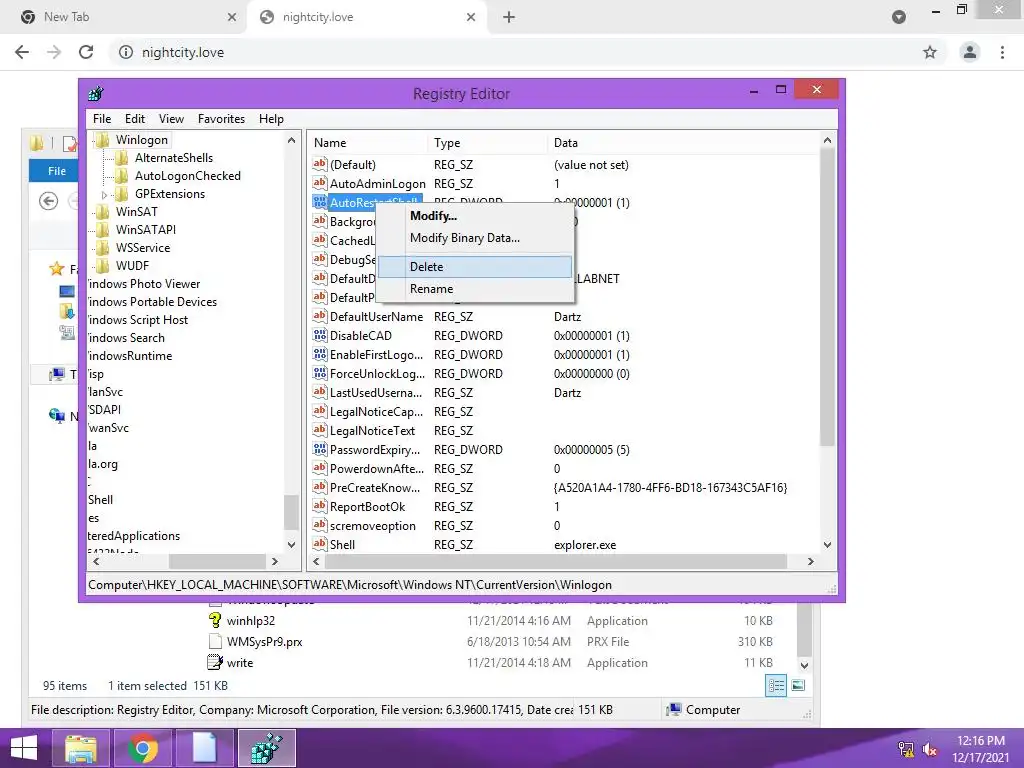Click the site information icon in address bar
This screenshot has width=1024, height=768.
click(x=126, y=52)
